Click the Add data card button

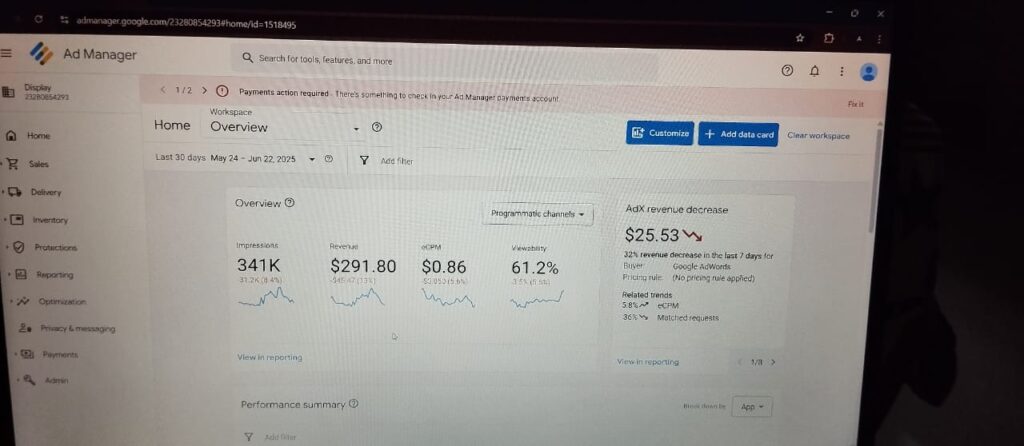[738, 135]
